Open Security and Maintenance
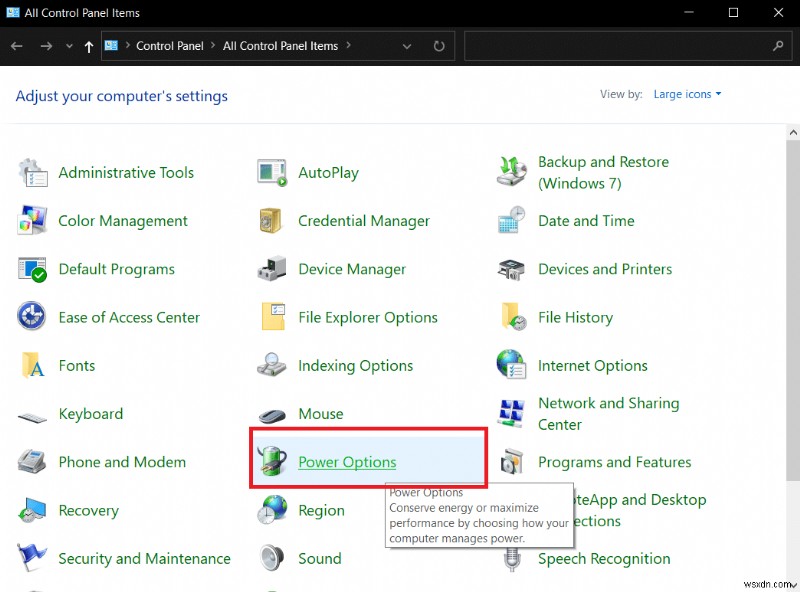 click(144, 559)
